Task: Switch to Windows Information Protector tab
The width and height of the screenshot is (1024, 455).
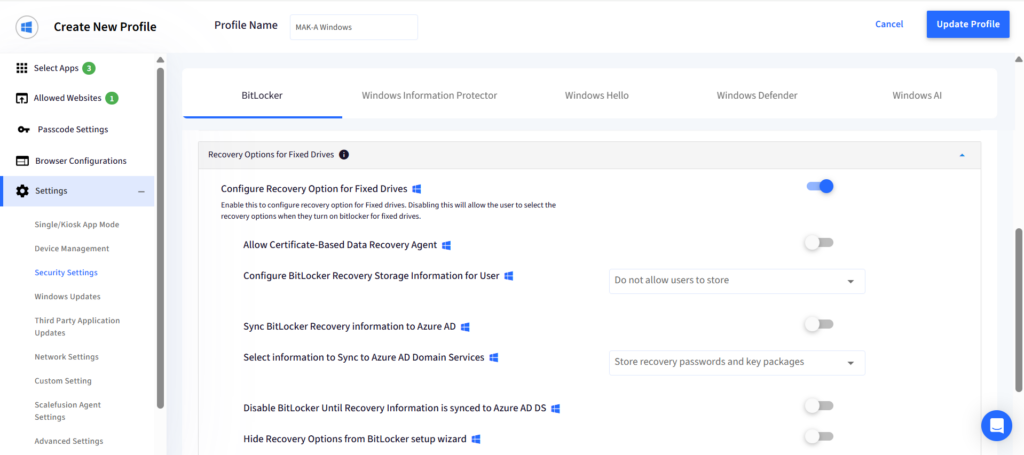Action: tap(430, 95)
